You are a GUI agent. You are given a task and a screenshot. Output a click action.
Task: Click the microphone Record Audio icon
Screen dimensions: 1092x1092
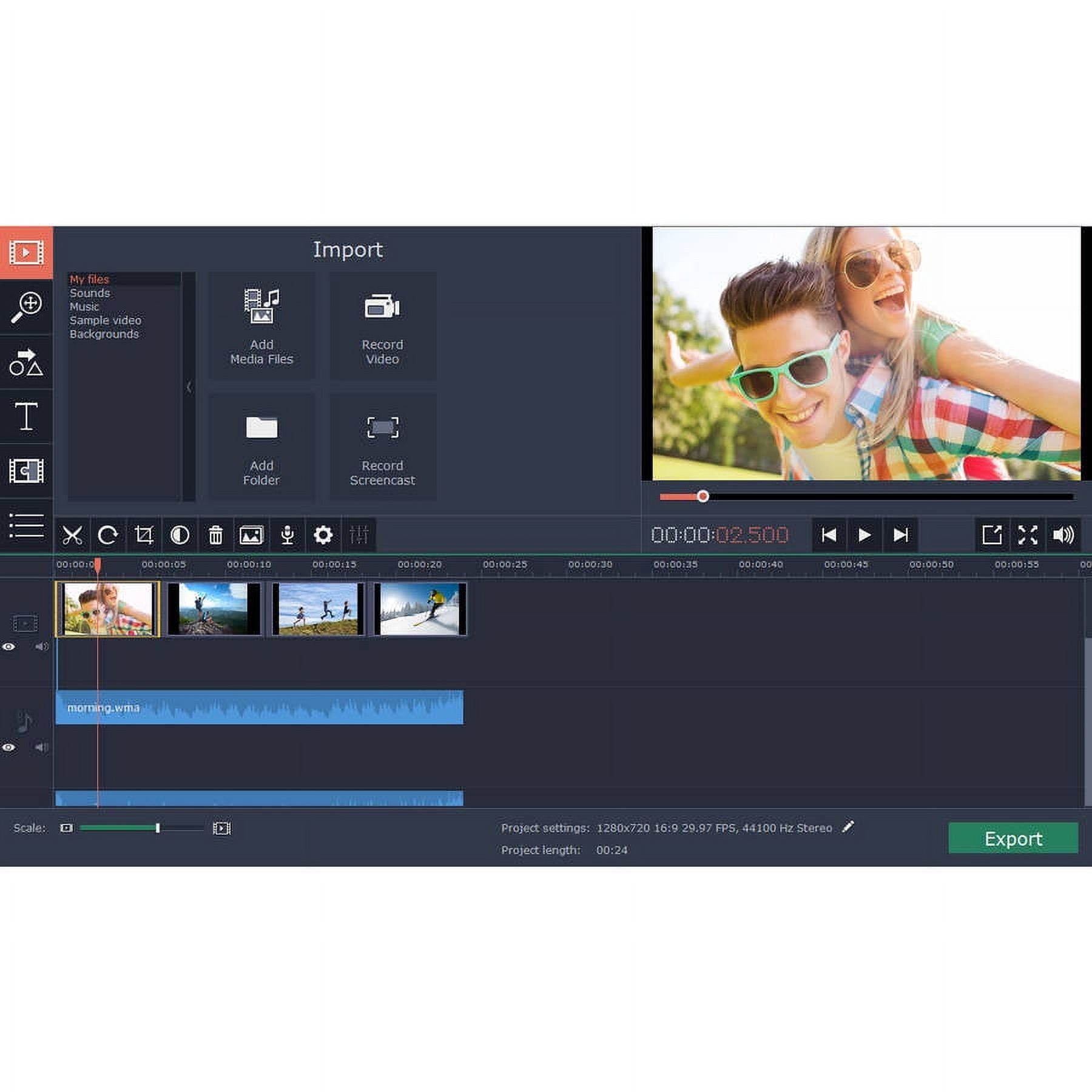(288, 535)
